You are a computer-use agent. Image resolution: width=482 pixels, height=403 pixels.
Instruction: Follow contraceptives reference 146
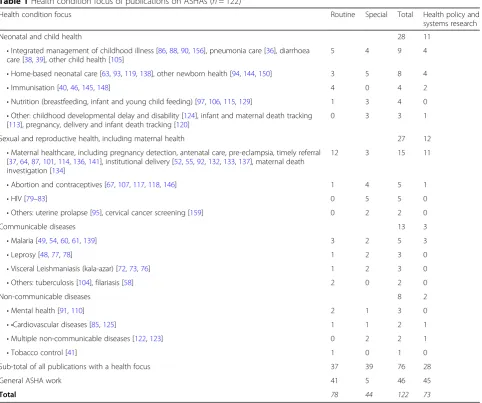click(x=169, y=185)
